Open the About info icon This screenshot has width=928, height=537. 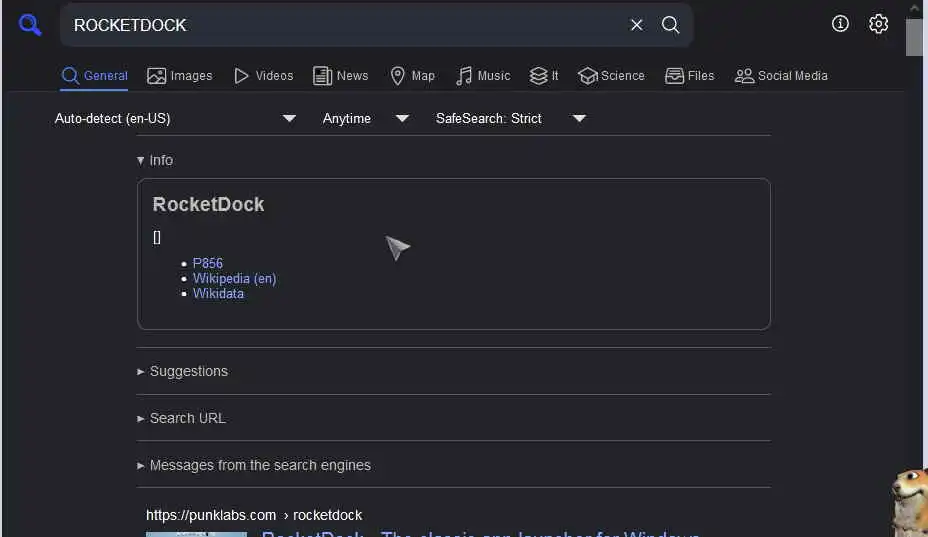coord(840,24)
